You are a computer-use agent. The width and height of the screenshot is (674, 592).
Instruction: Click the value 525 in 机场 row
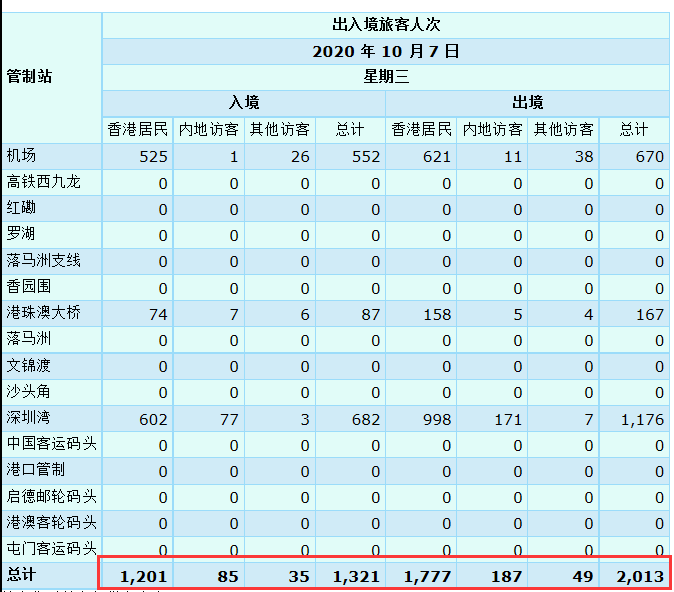[x=153, y=157]
